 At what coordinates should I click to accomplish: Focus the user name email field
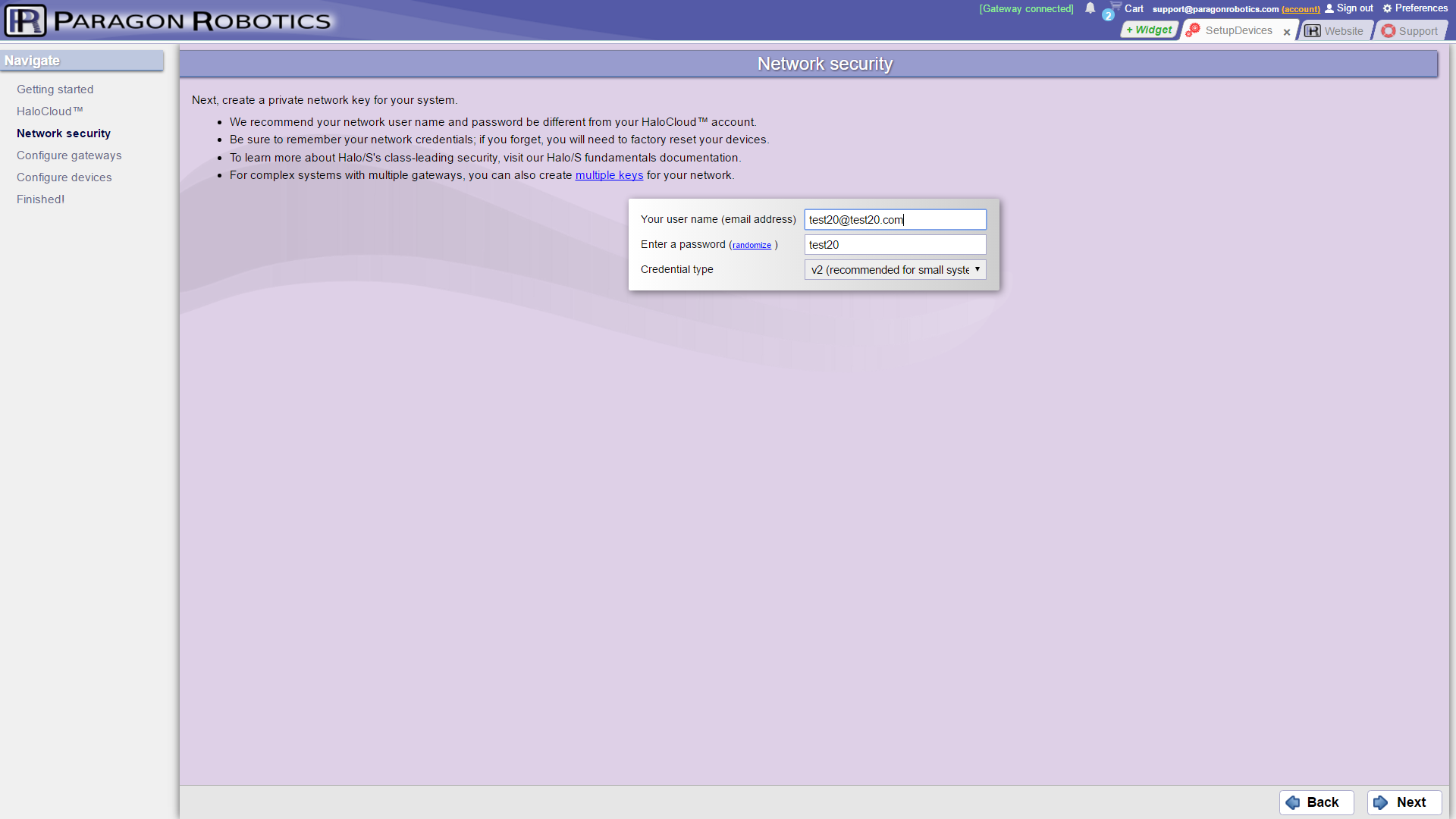coord(895,219)
